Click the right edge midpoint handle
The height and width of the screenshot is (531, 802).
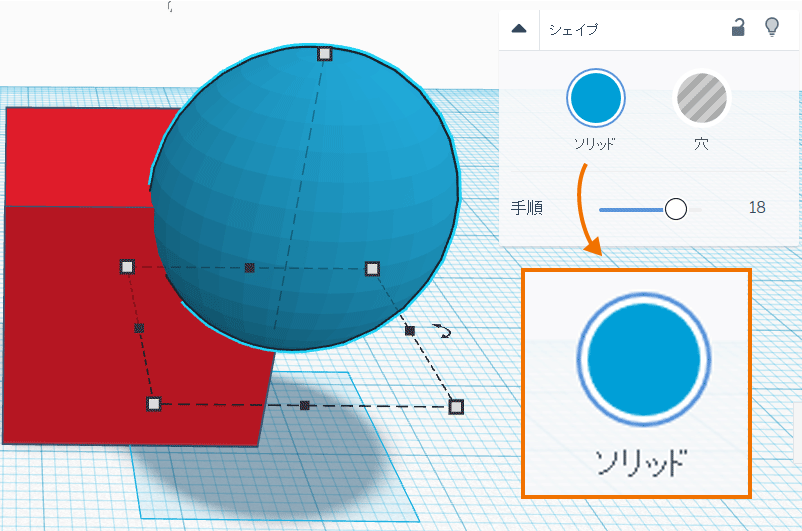(409, 331)
